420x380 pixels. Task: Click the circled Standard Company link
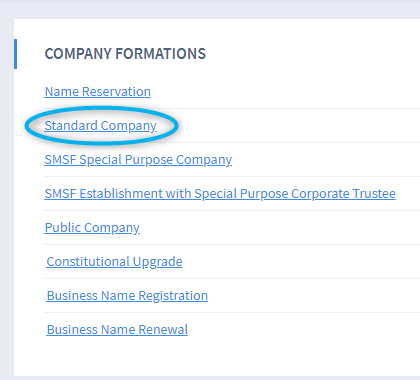(101, 126)
